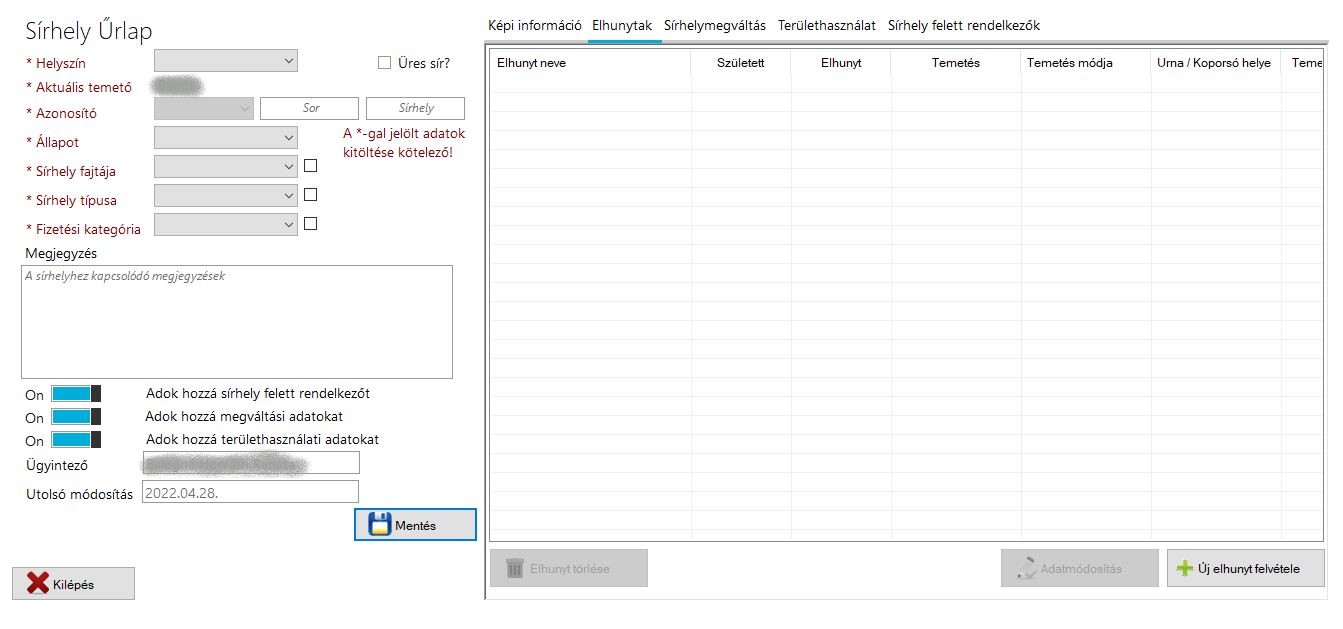The height and width of the screenshot is (629, 1343).
Task: Open the Sírhely típusa combo box
Action: click(226, 195)
